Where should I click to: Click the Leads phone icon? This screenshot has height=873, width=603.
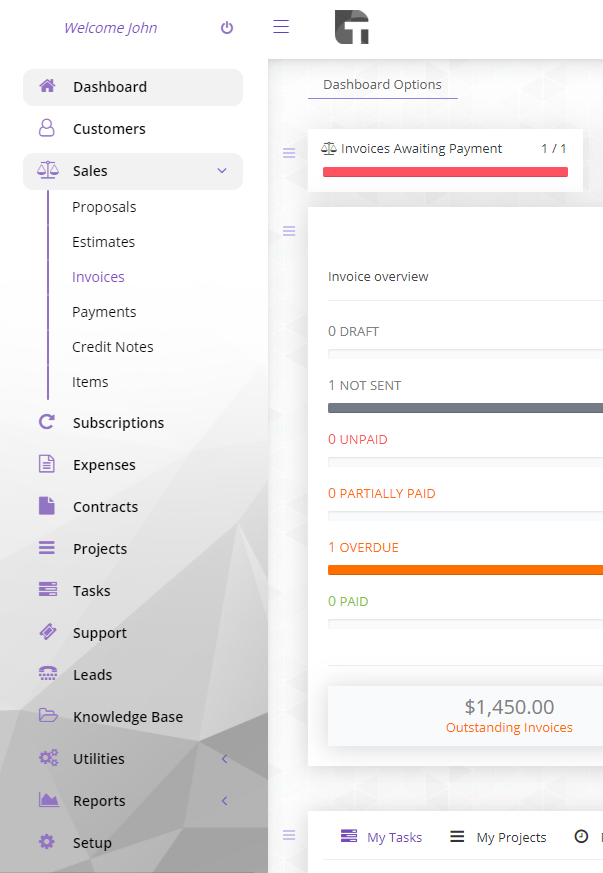pyautogui.click(x=47, y=674)
